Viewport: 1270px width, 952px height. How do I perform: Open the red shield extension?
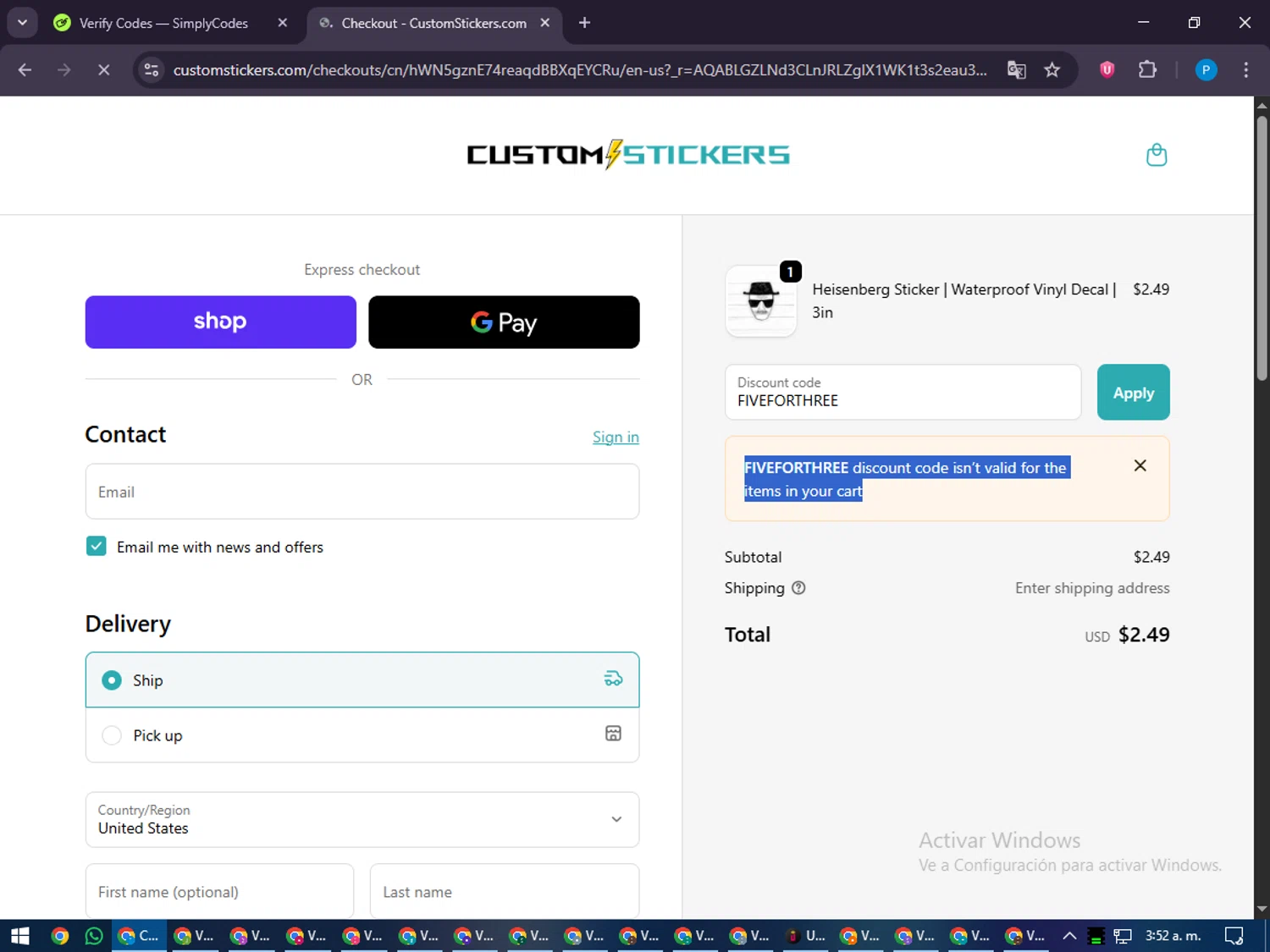[1107, 70]
